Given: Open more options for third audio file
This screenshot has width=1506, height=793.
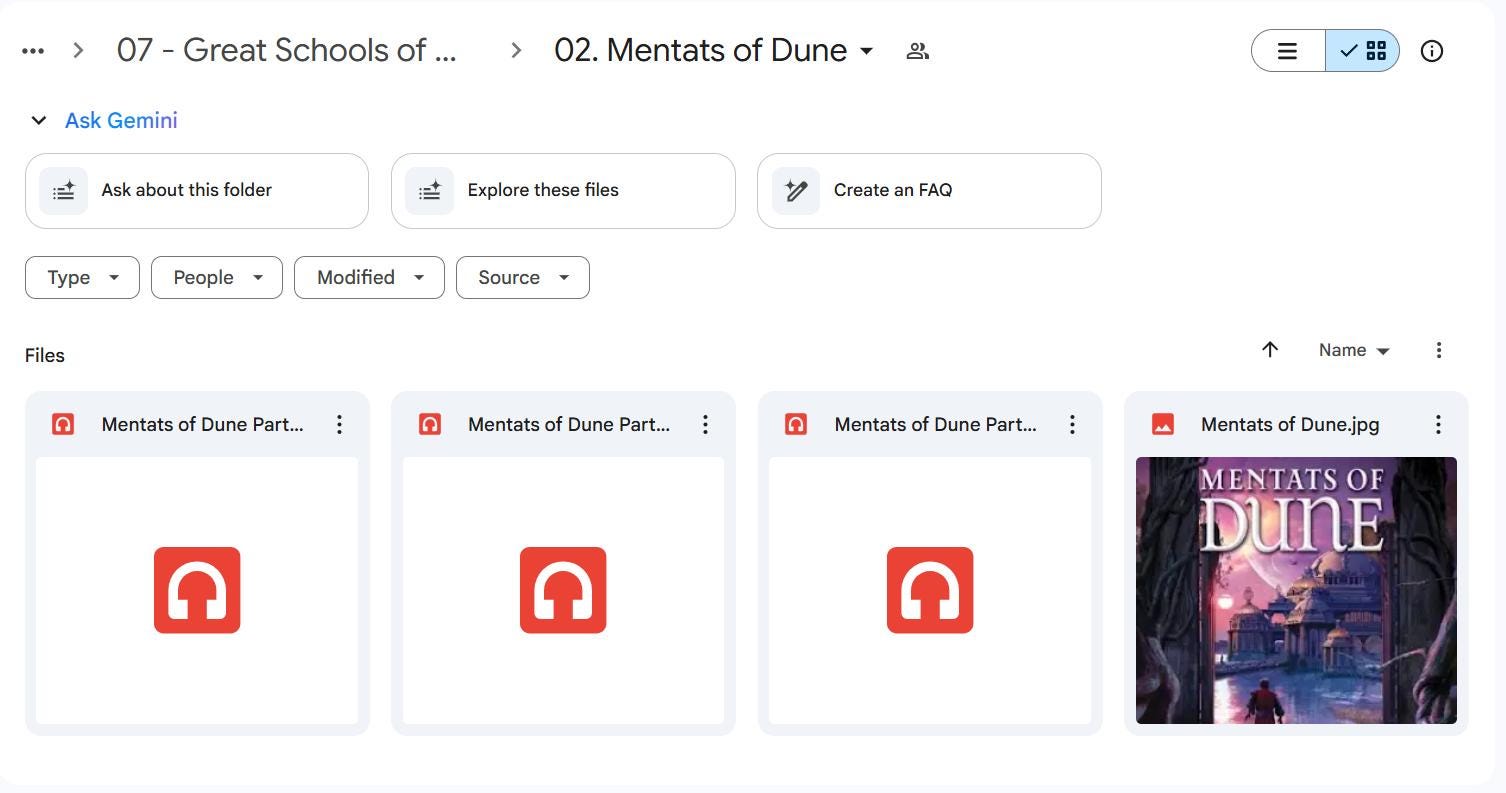Looking at the screenshot, I should pyautogui.click(x=1072, y=425).
